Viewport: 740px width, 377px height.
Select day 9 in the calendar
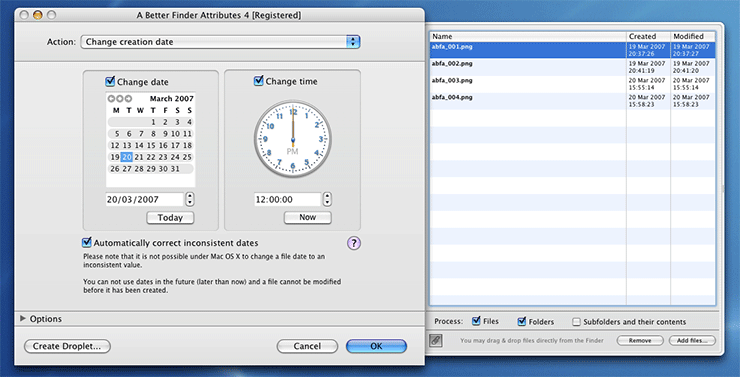pos(166,134)
